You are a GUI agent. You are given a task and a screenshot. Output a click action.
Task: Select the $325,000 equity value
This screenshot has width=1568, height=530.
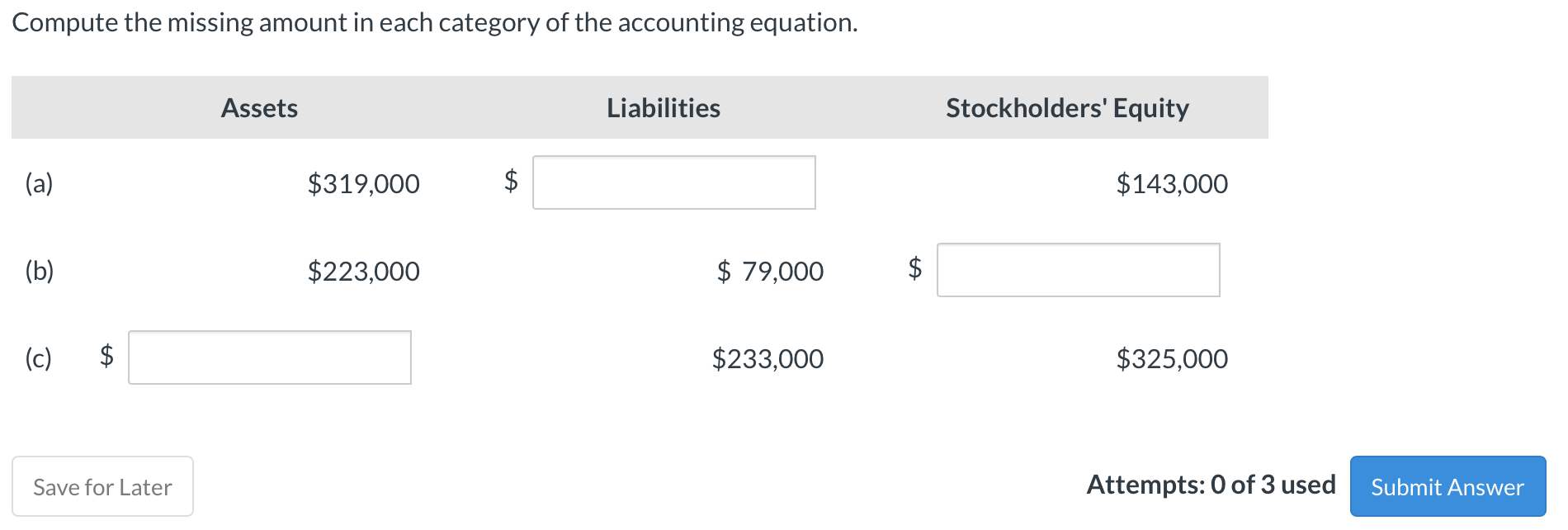click(1172, 357)
